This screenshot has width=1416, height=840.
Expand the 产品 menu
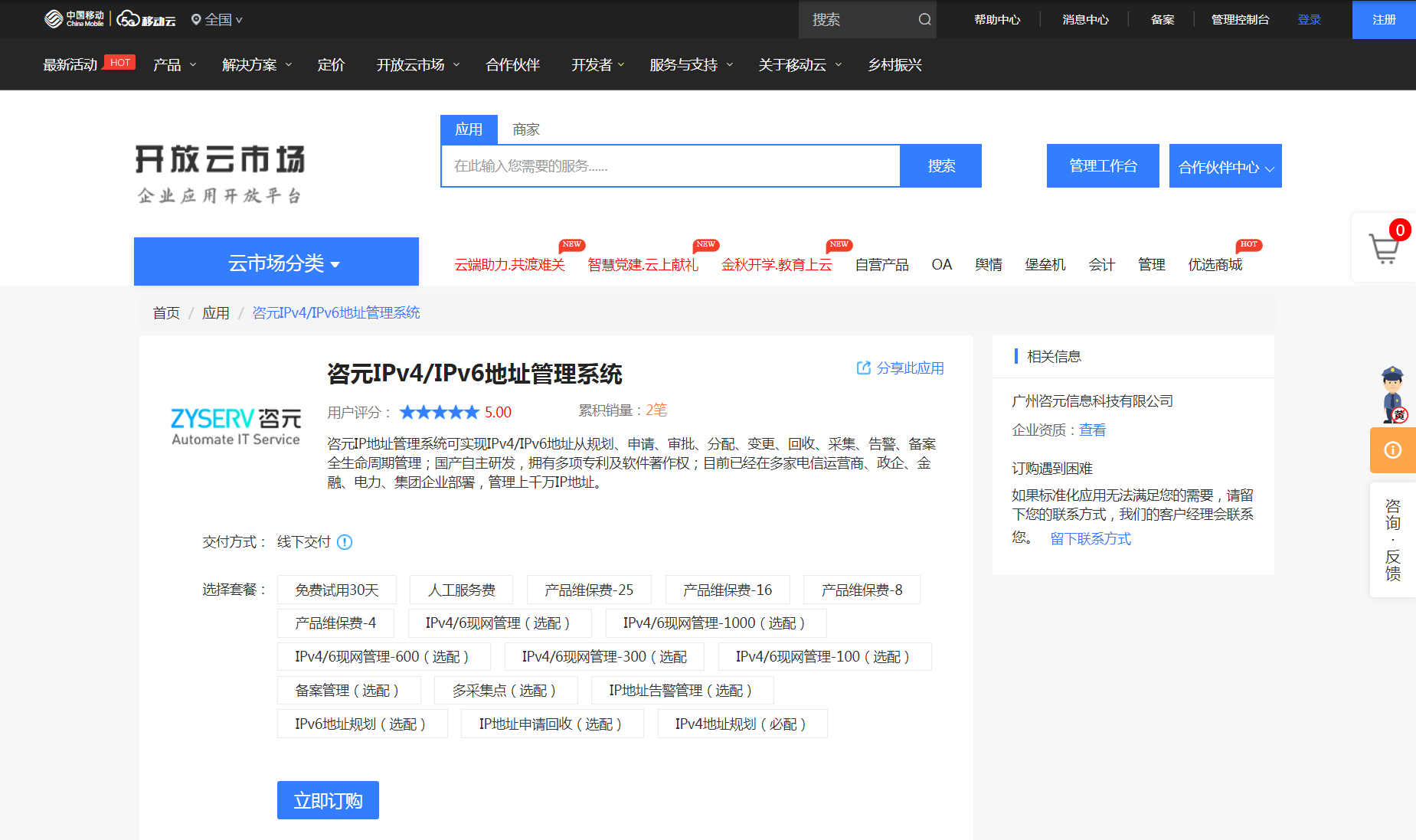[x=175, y=65]
